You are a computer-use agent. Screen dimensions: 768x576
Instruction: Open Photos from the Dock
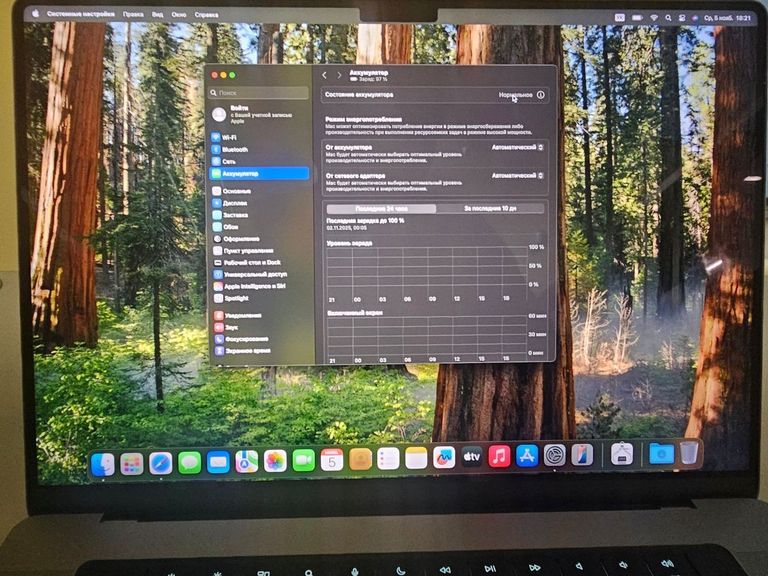(275, 461)
